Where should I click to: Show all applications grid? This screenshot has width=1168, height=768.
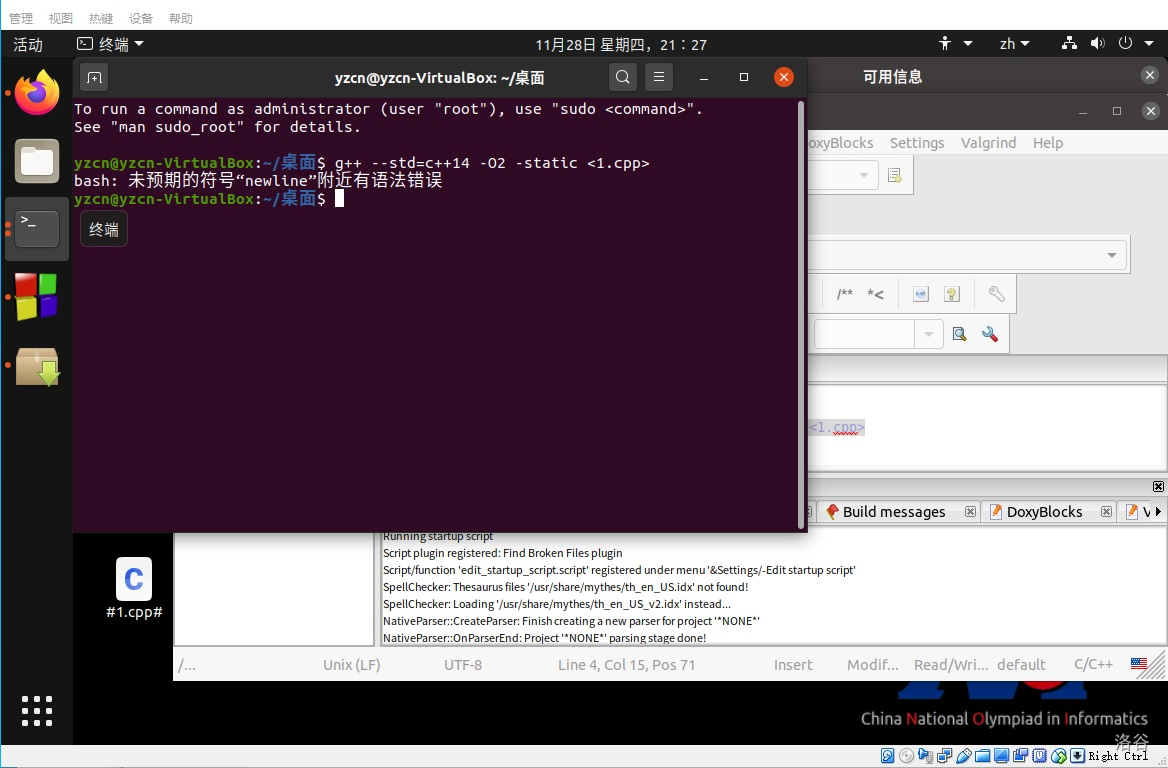tap(37, 710)
